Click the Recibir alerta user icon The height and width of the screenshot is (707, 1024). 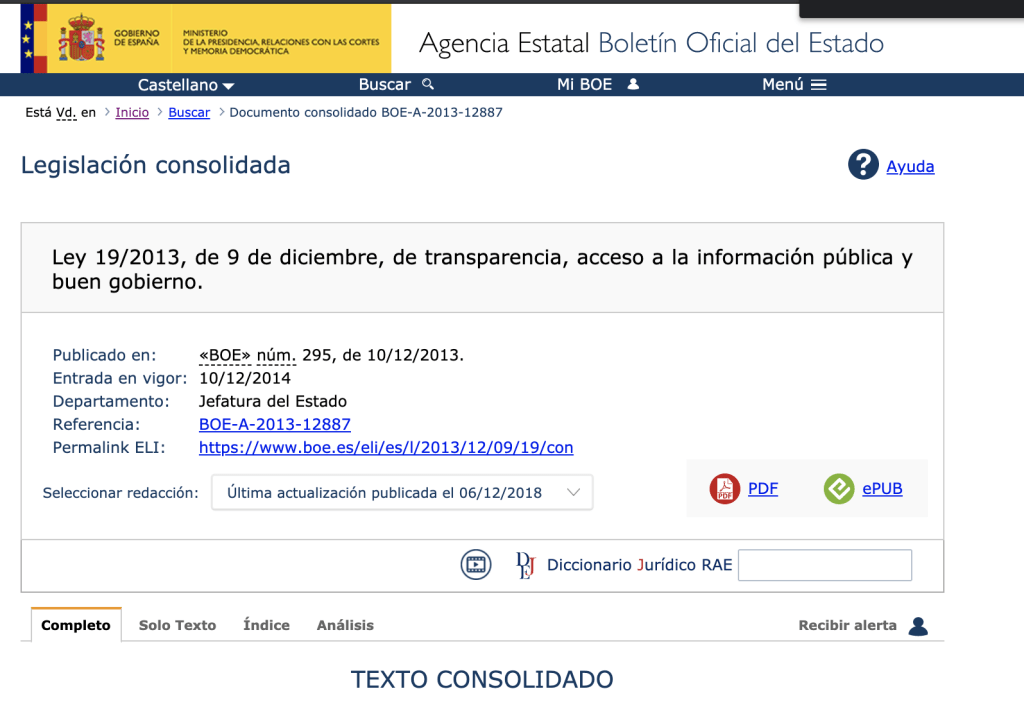tap(918, 626)
